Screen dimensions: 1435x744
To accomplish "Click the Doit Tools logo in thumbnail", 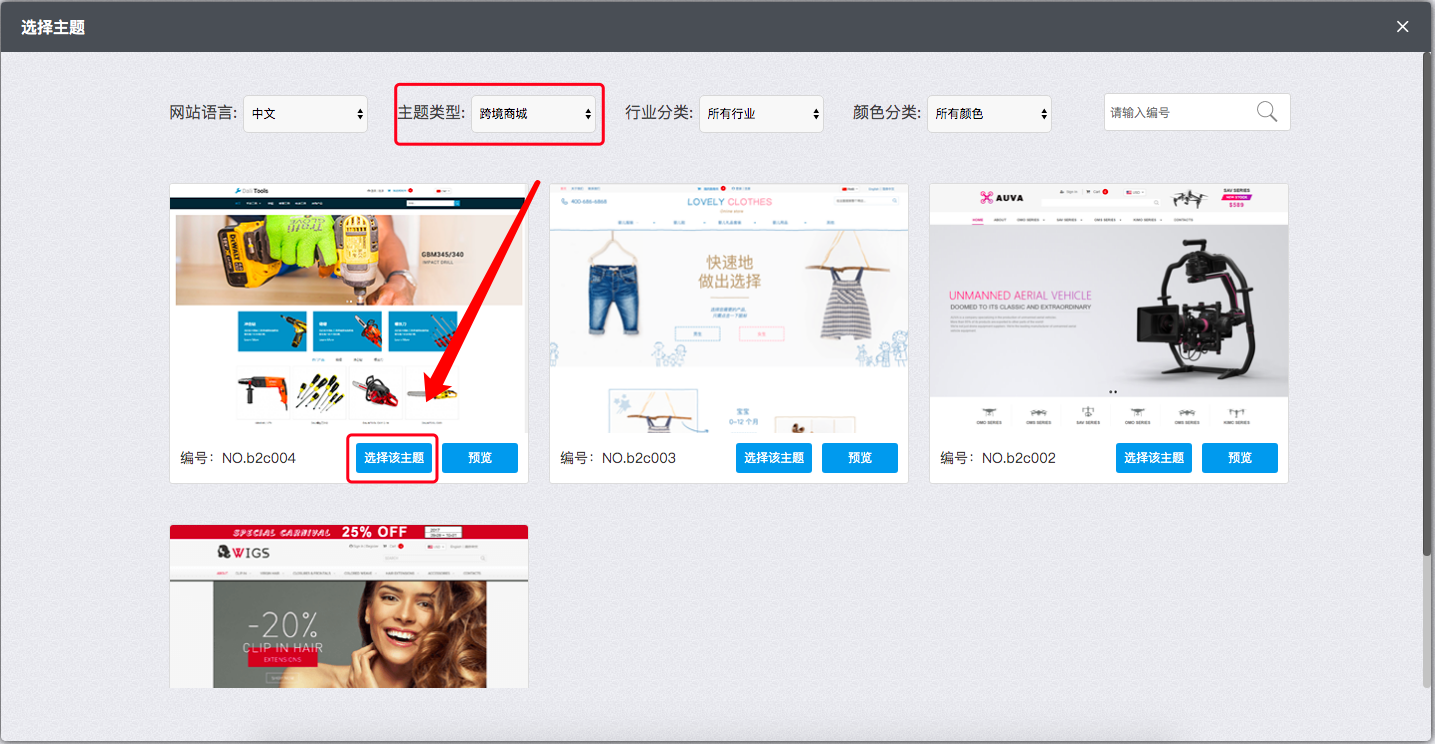I will pos(252,191).
